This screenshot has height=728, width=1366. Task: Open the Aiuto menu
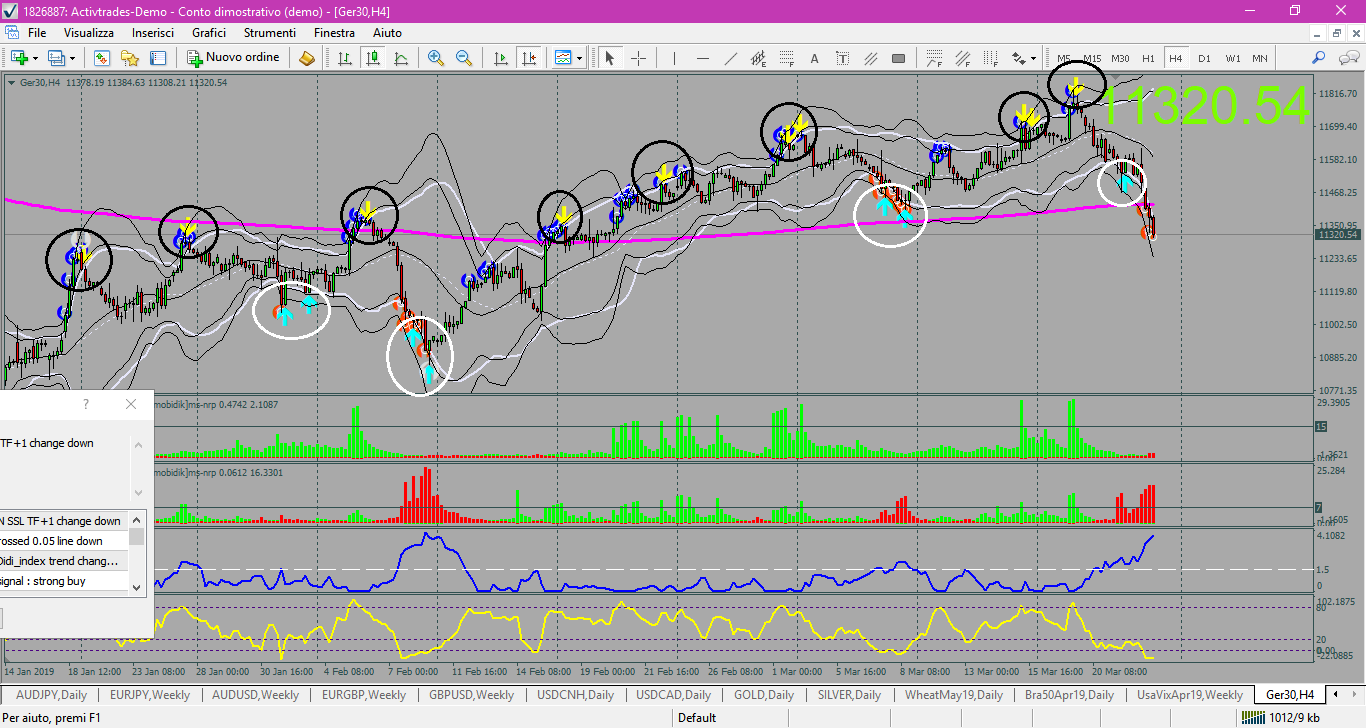tap(387, 33)
